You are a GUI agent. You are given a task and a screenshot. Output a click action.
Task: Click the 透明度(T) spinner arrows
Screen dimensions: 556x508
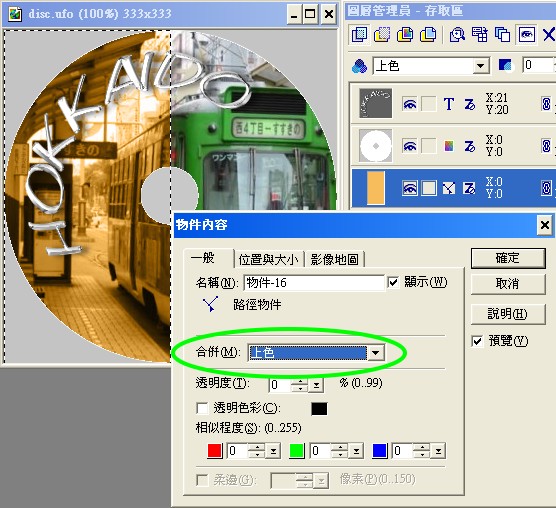click(x=300, y=385)
